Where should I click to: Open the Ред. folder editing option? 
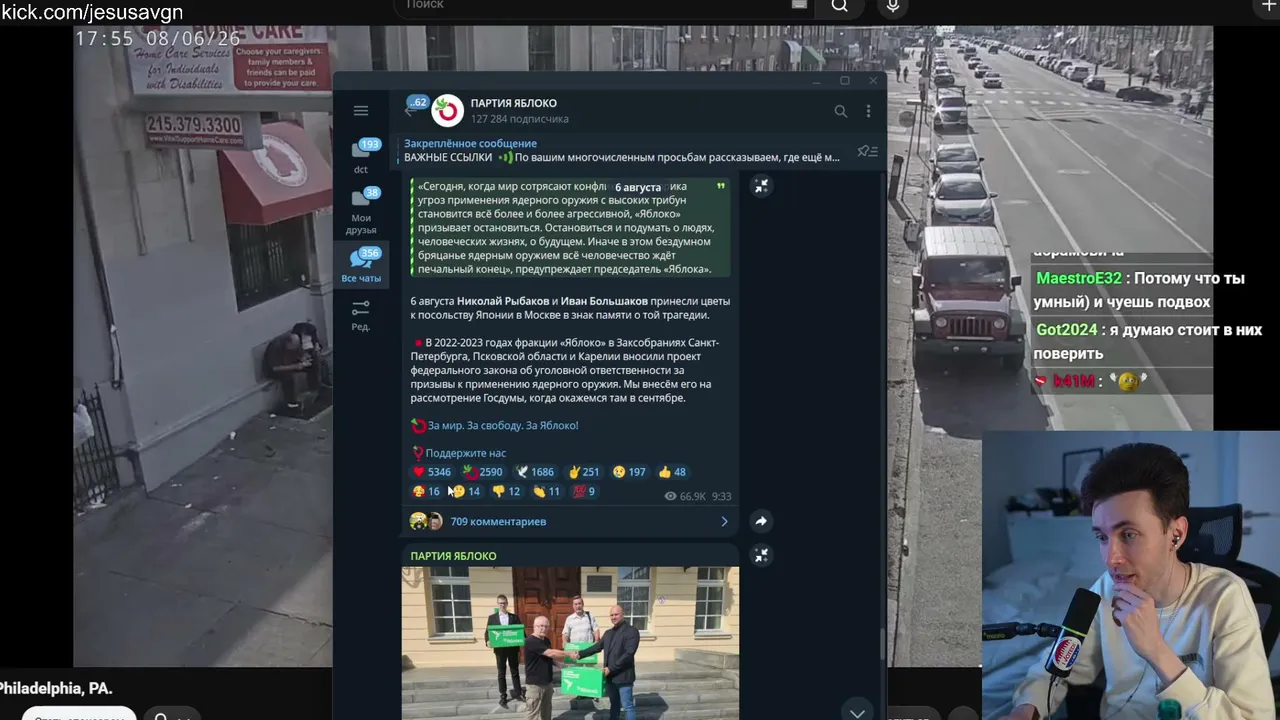(361, 315)
